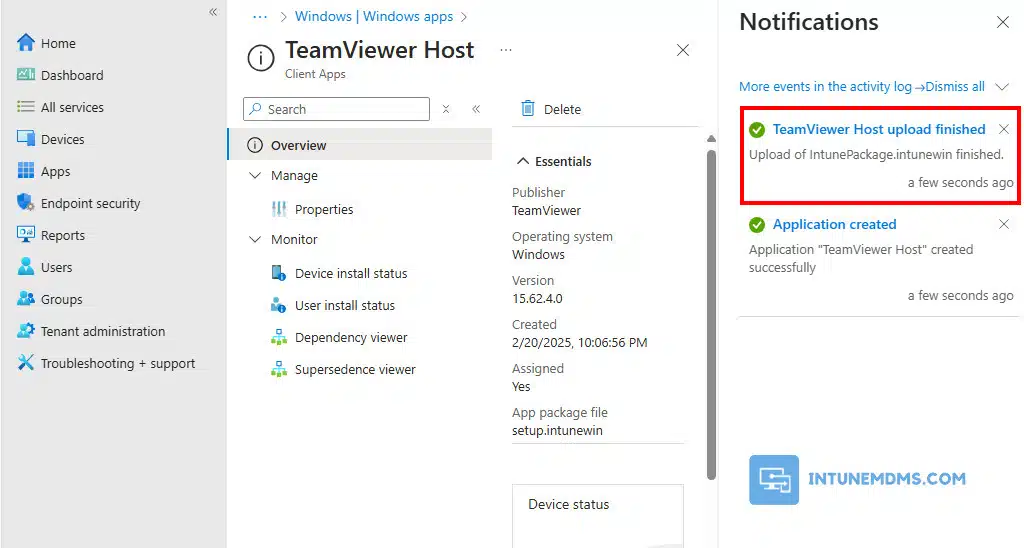Screen dimensions: 1024x548
Task: Expand the notifications options chevron
Action: (x=1002, y=86)
